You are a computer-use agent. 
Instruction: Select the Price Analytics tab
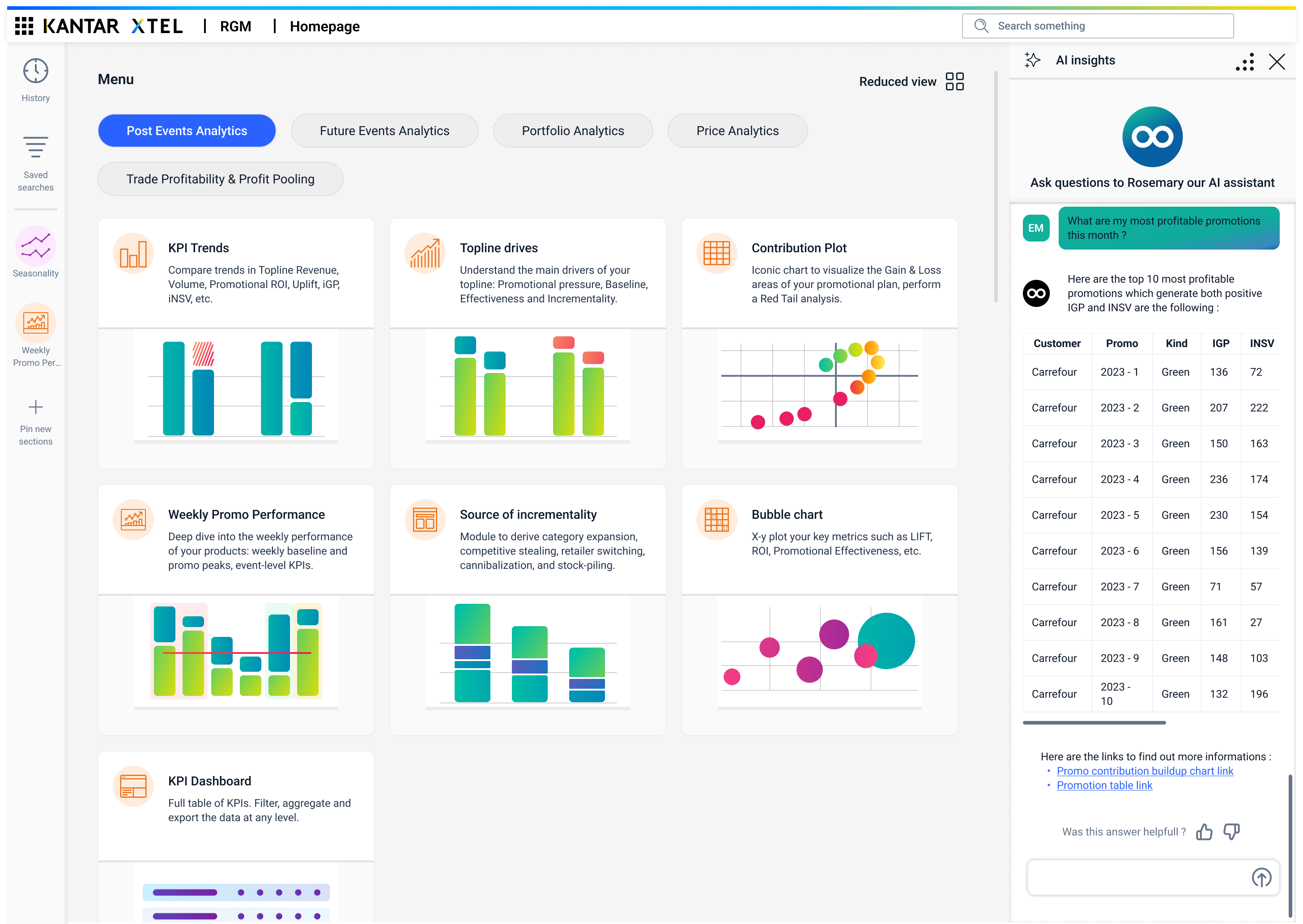pos(737,131)
